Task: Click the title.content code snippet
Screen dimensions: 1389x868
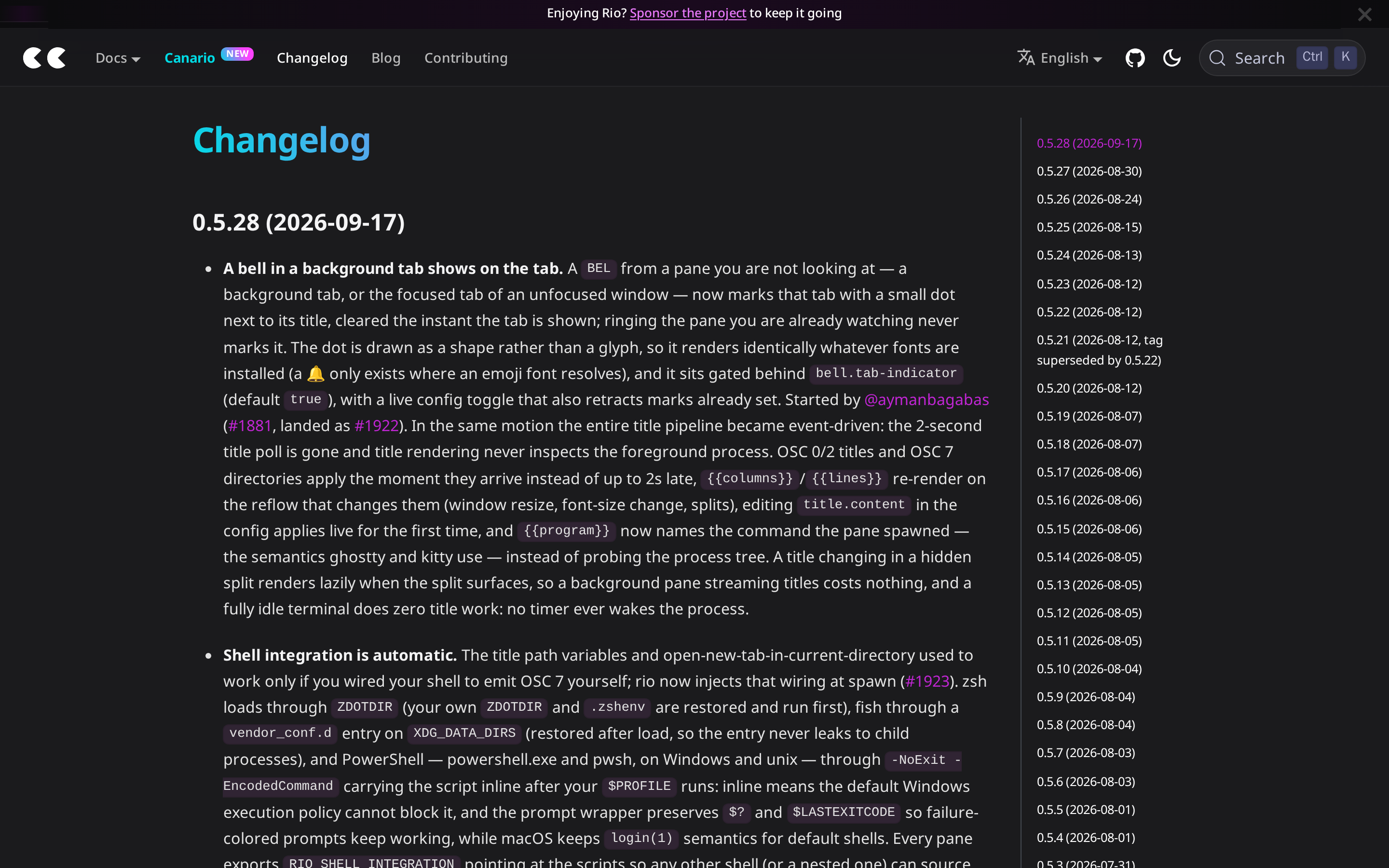Action: [854, 504]
